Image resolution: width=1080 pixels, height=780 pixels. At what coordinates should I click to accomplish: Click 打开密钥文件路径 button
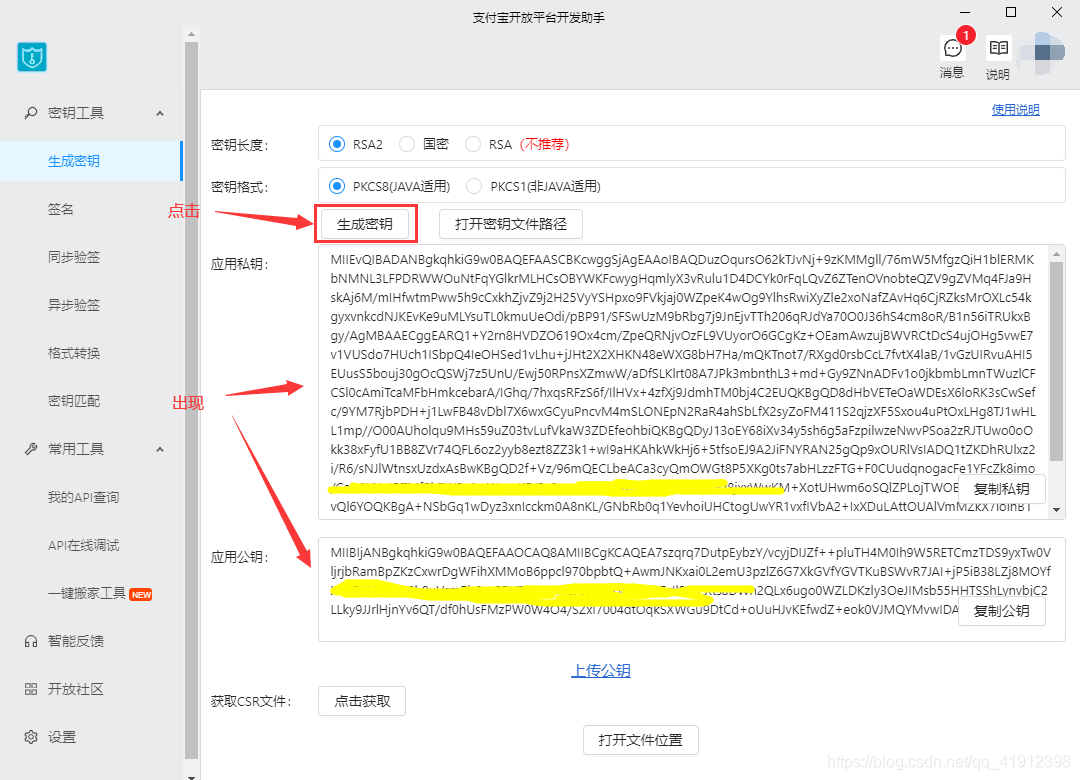click(x=511, y=224)
